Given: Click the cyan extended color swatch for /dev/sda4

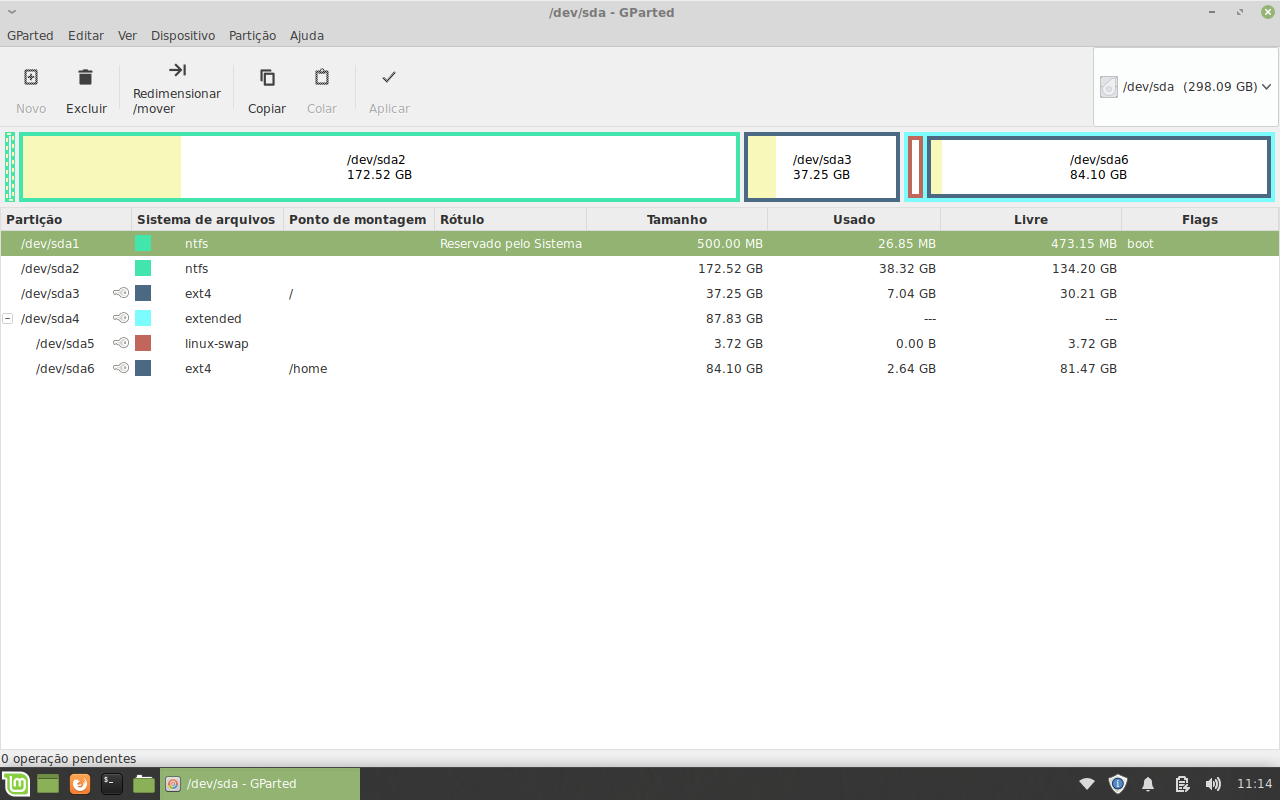Looking at the screenshot, I should (x=143, y=319).
